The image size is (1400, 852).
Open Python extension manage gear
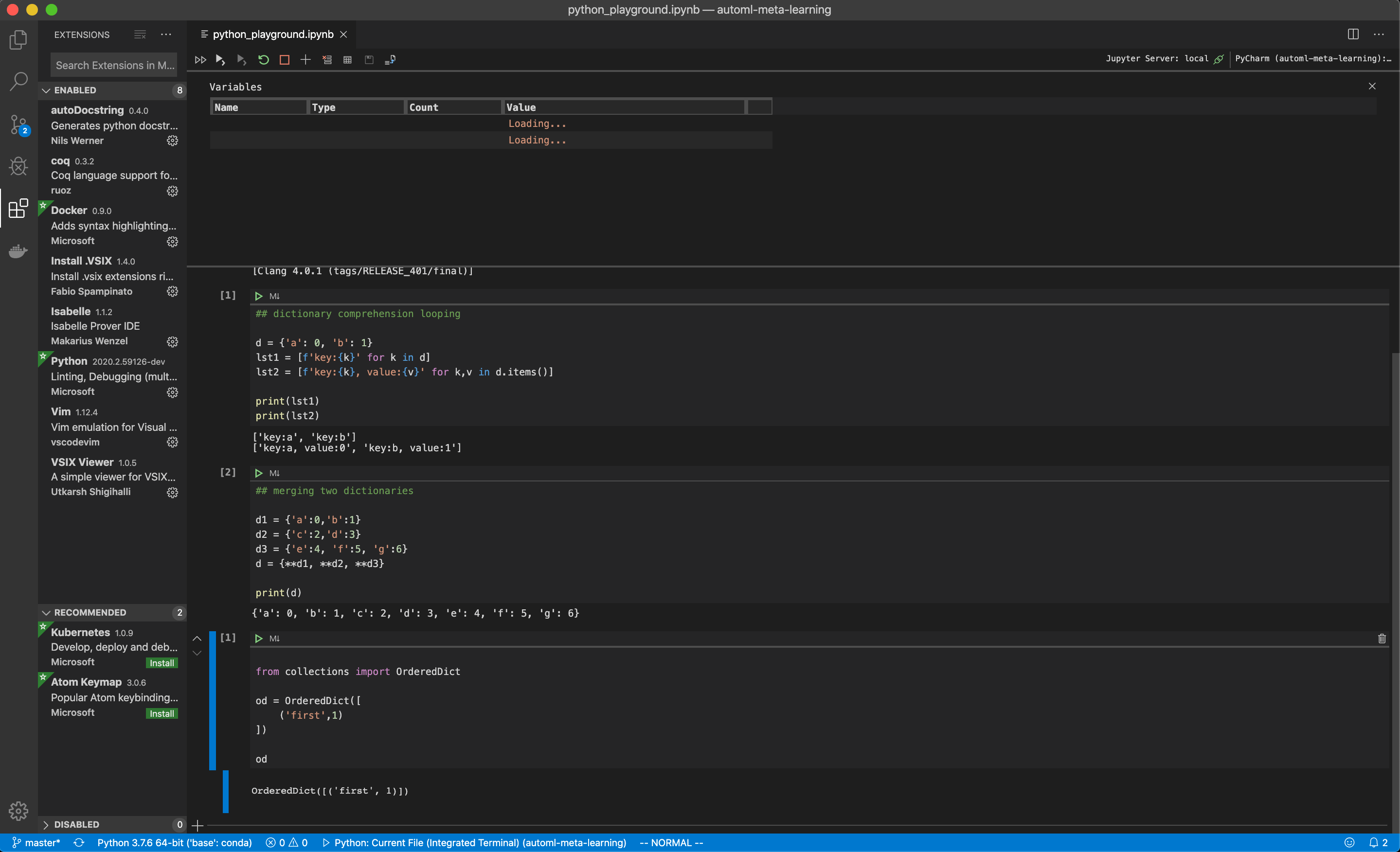(x=172, y=392)
